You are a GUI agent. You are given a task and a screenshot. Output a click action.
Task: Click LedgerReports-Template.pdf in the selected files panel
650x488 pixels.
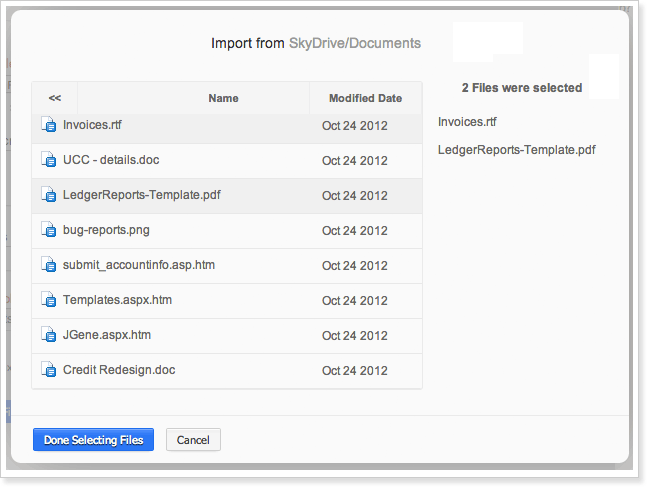[x=517, y=150]
